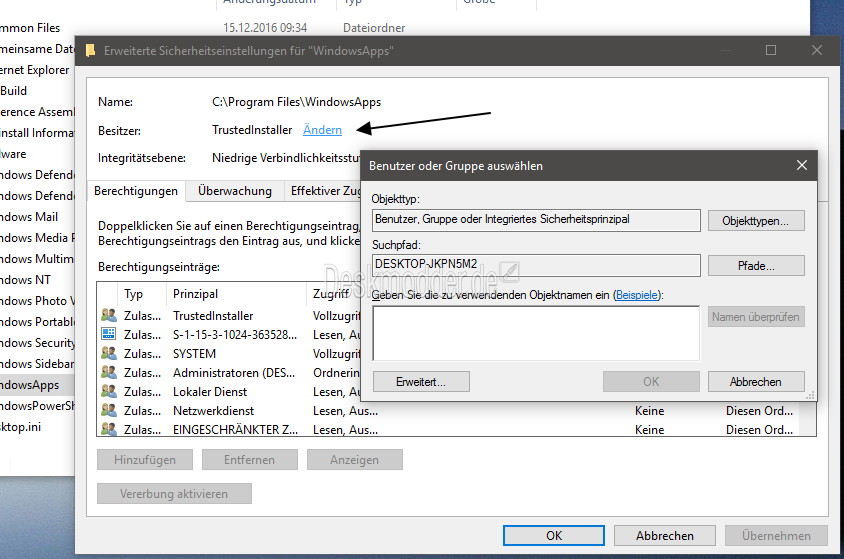Switch to the Berechtigungen tab
This screenshot has width=844, height=559.
[136, 191]
